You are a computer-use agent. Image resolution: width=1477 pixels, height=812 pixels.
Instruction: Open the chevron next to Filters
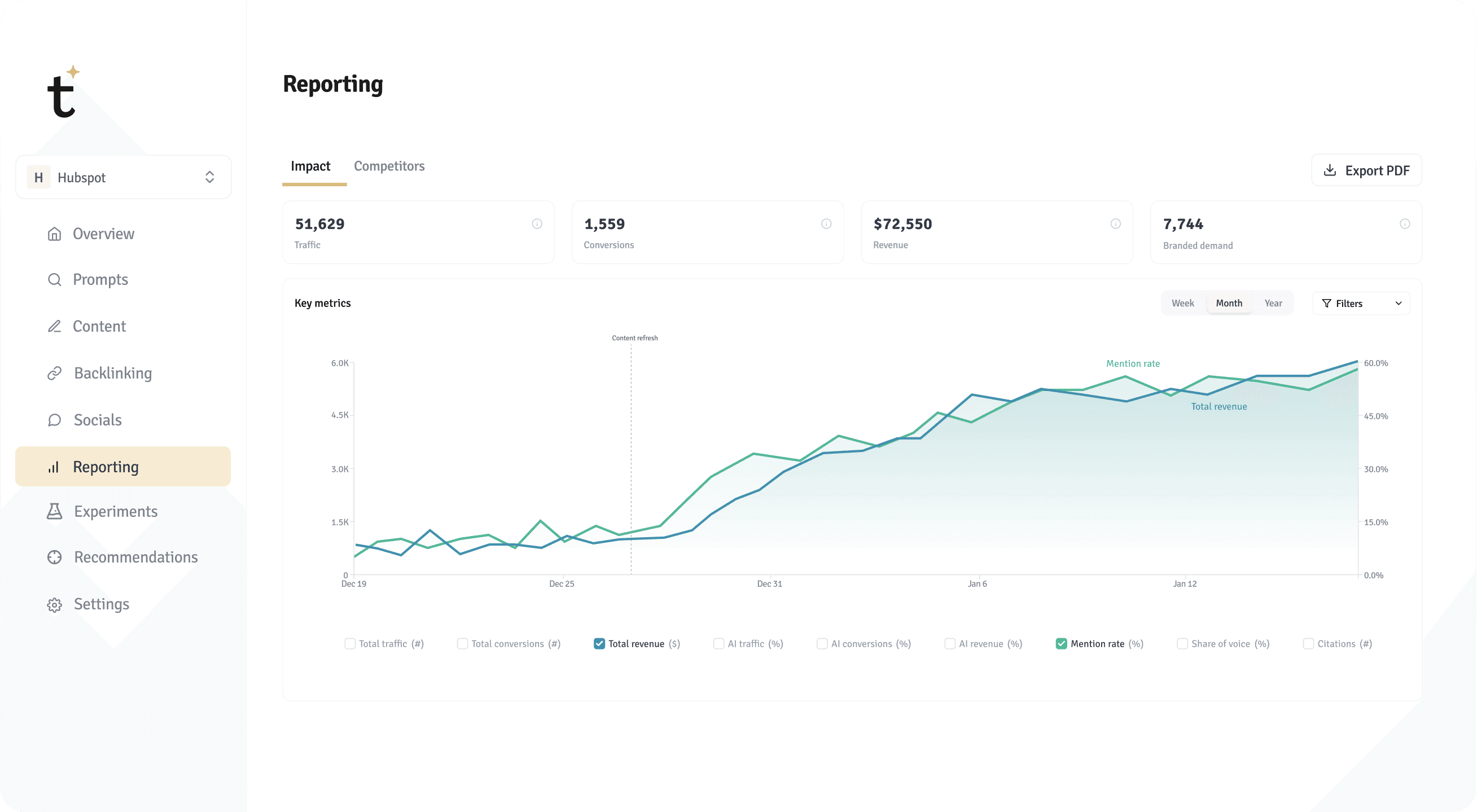1400,303
